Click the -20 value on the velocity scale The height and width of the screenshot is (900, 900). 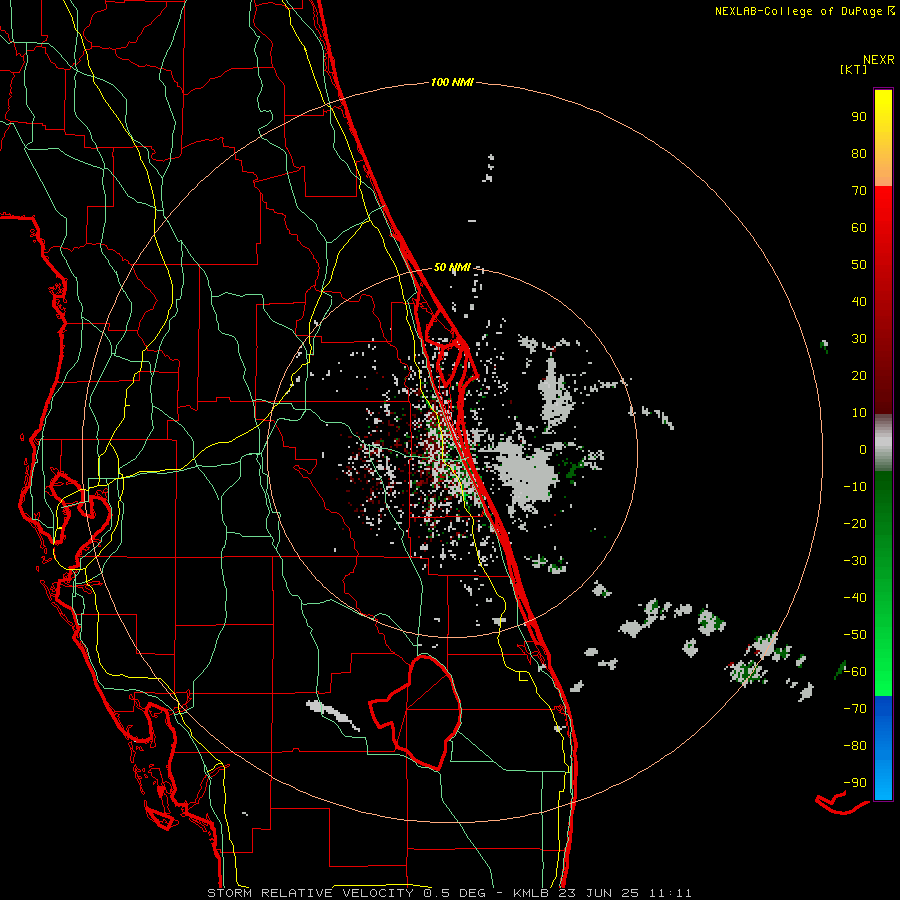point(855,523)
